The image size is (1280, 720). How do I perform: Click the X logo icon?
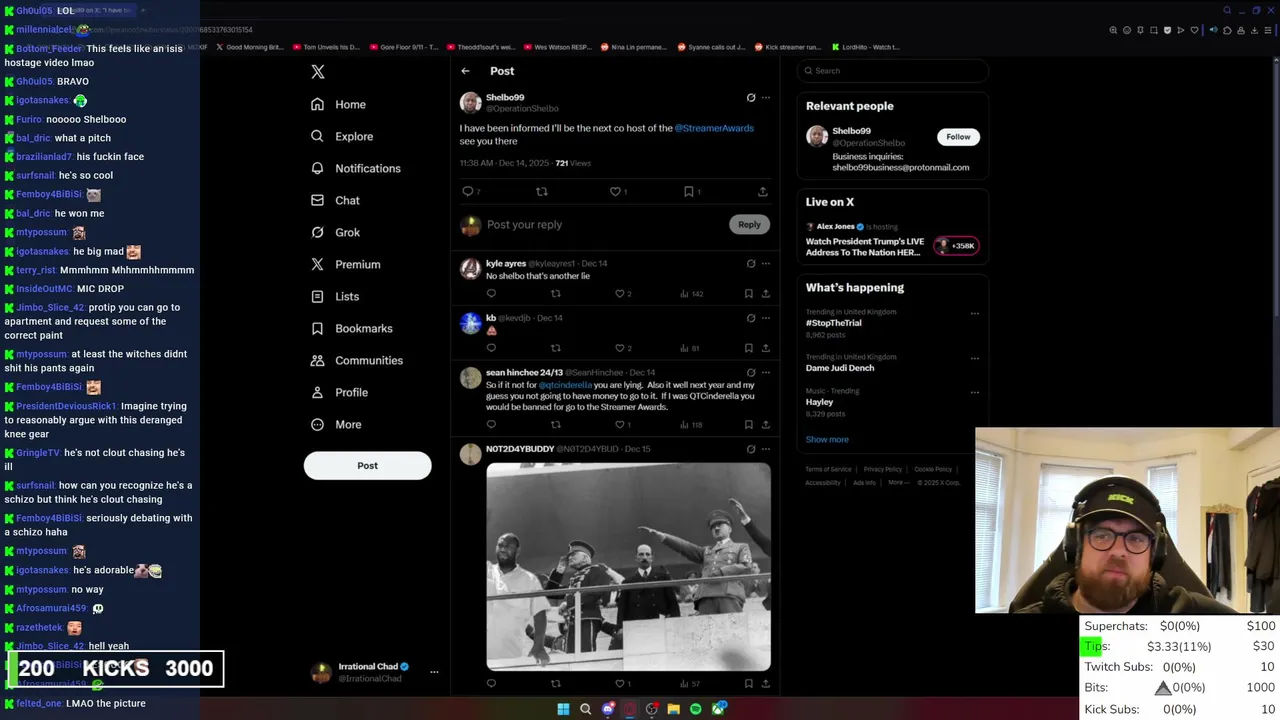318,72
